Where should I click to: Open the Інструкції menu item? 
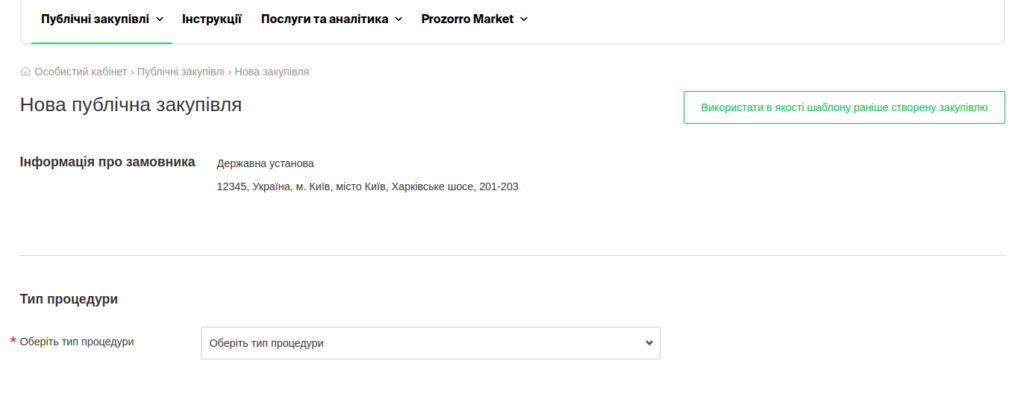click(x=211, y=19)
